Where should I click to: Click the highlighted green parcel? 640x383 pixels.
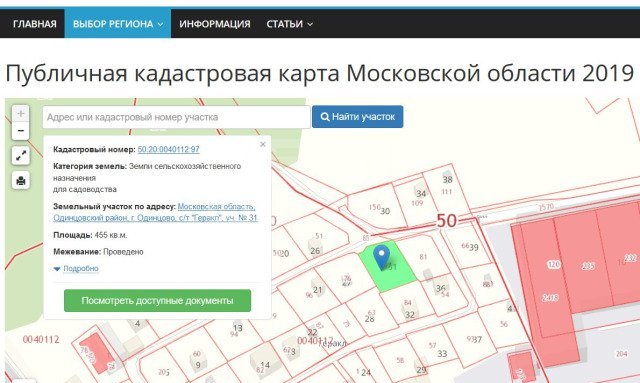(x=388, y=266)
